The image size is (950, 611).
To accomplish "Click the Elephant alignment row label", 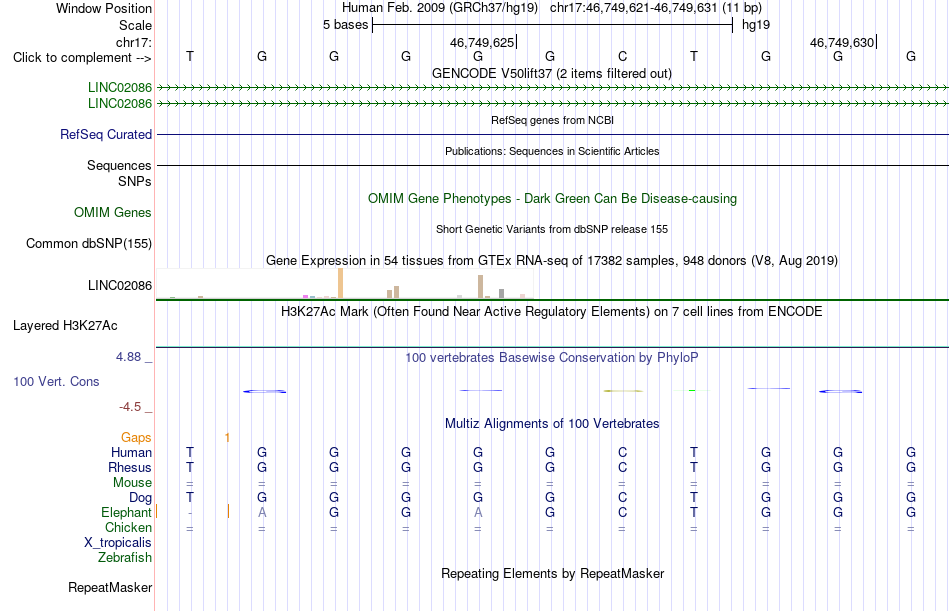I will tap(127, 513).
